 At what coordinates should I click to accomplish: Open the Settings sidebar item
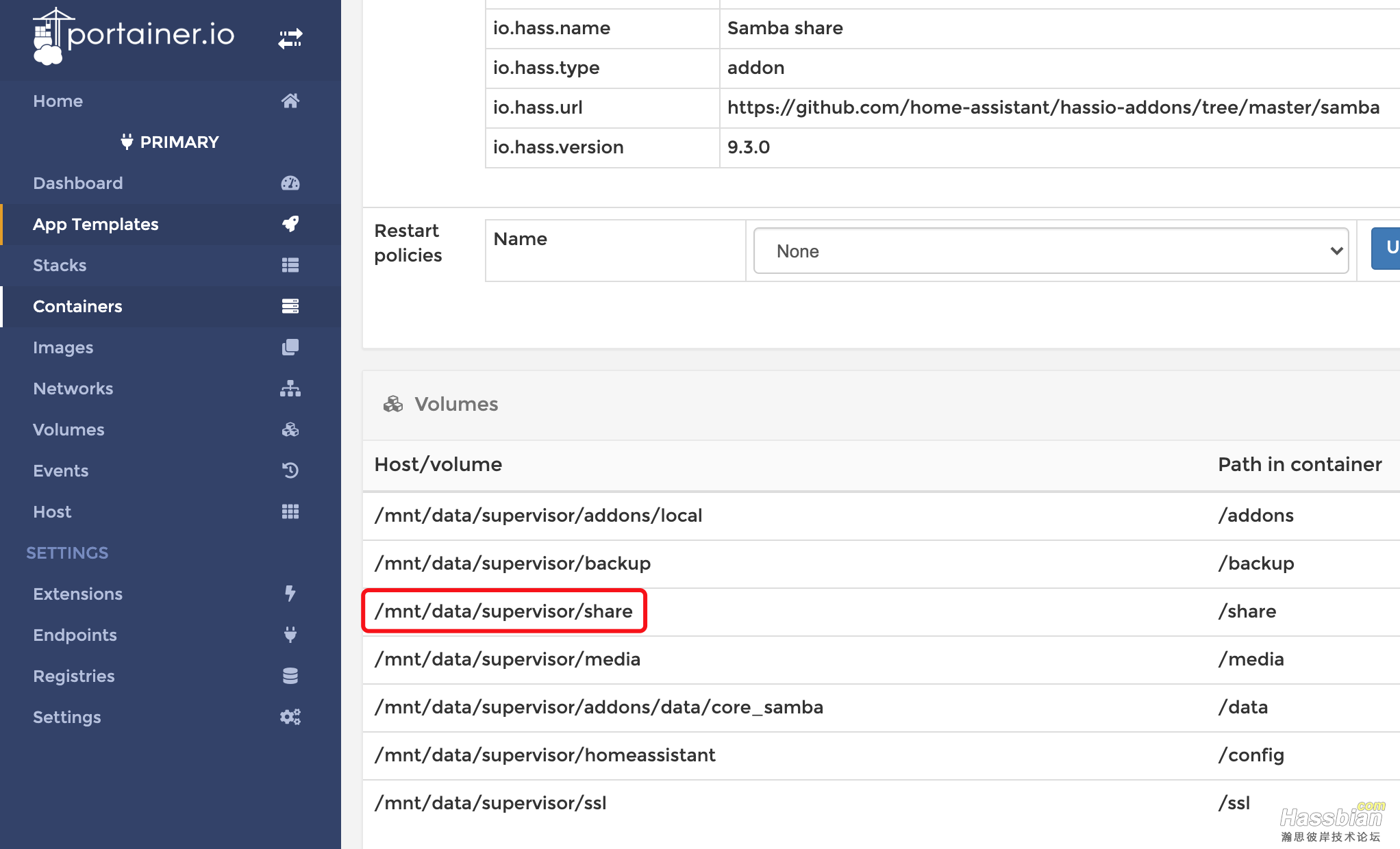pyautogui.click(x=66, y=717)
